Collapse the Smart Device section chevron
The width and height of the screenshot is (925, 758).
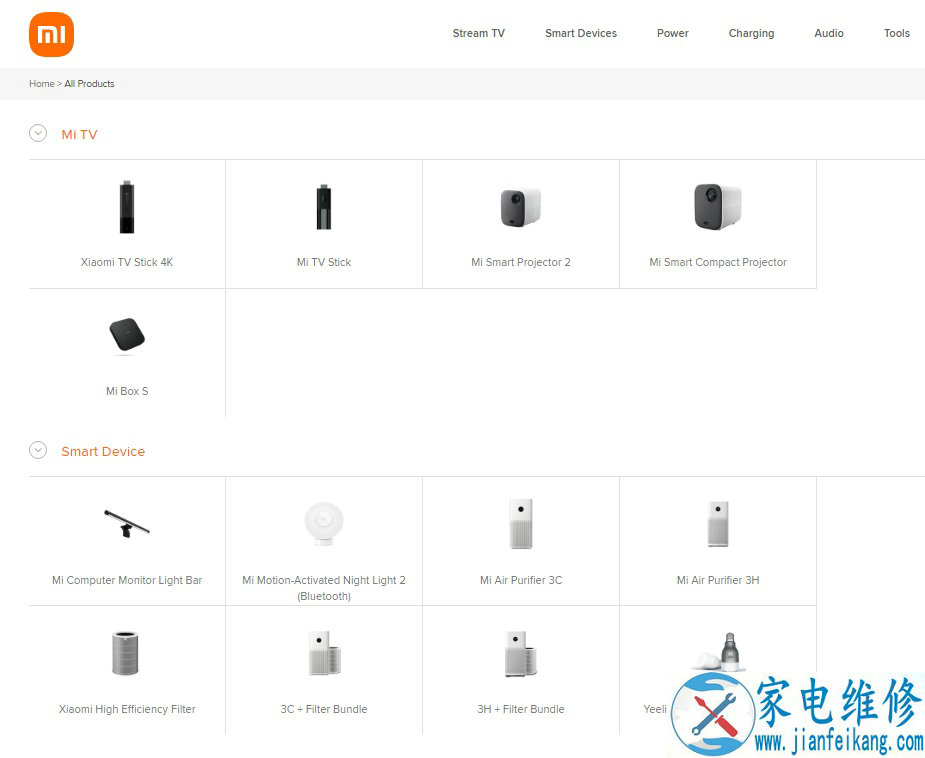coord(38,451)
